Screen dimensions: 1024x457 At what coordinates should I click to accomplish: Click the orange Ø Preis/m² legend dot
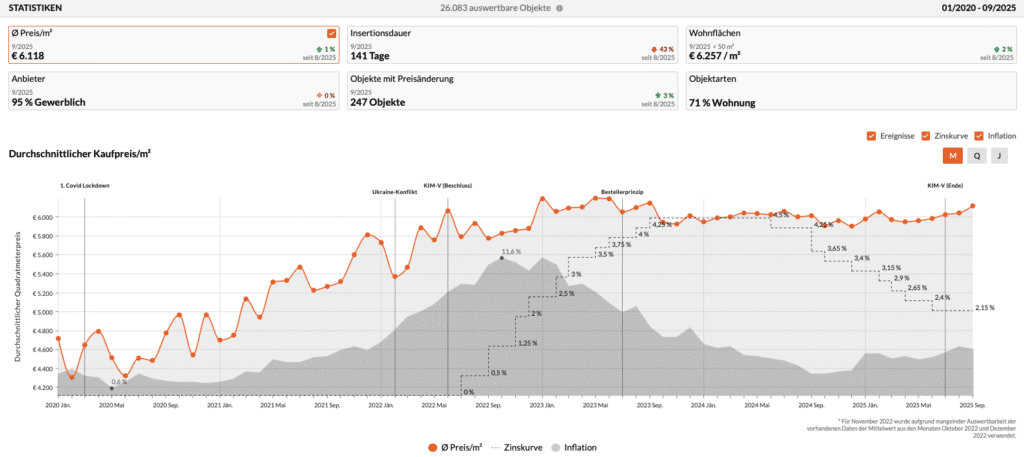coord(432,447)
